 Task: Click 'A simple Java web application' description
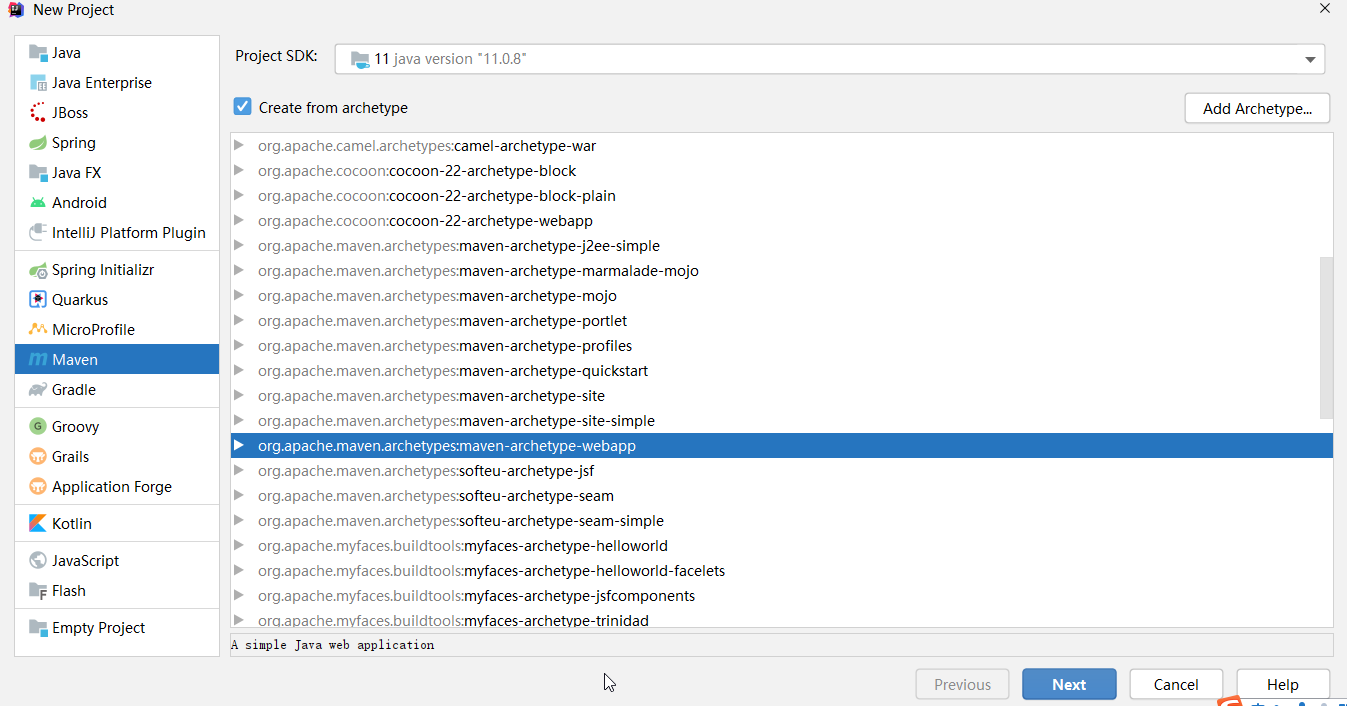(x=332, y=645)
